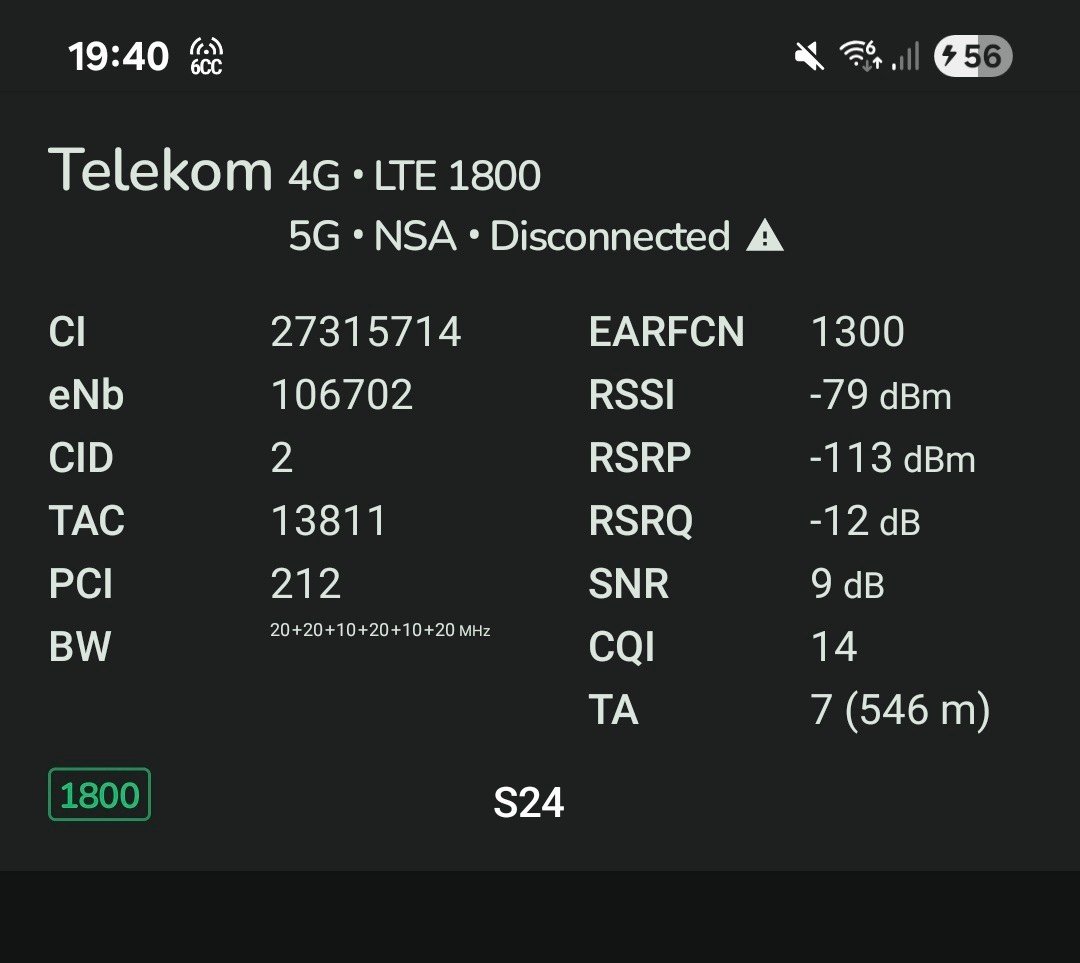This screenshot has height=963, width=1080.
Task: Tap the battery charging indicator showing 56
Action: point(972,56)
